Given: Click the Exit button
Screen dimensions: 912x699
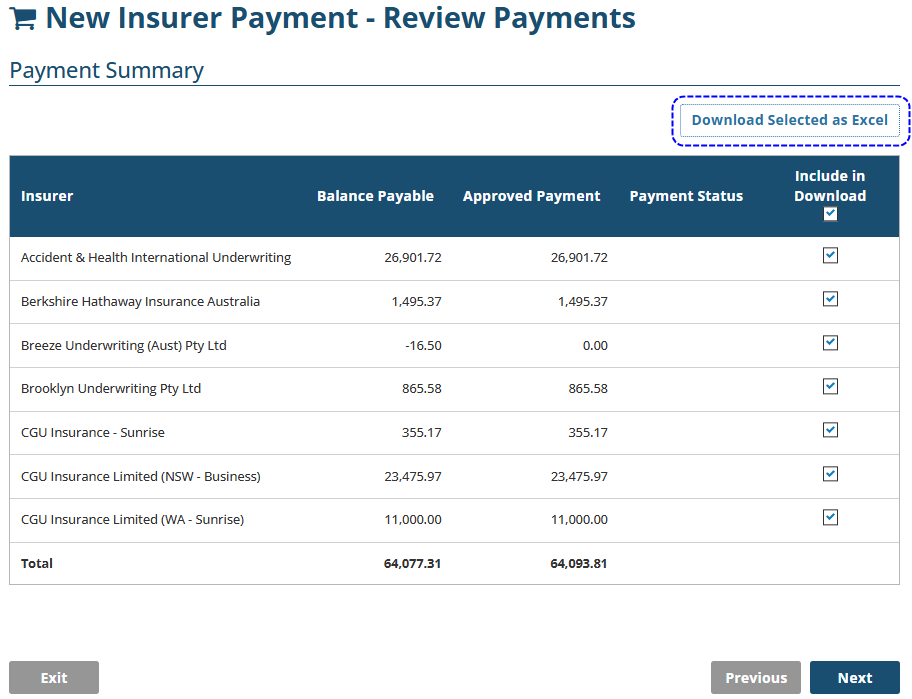Looking at the screenshot, I should pos(54,678).
